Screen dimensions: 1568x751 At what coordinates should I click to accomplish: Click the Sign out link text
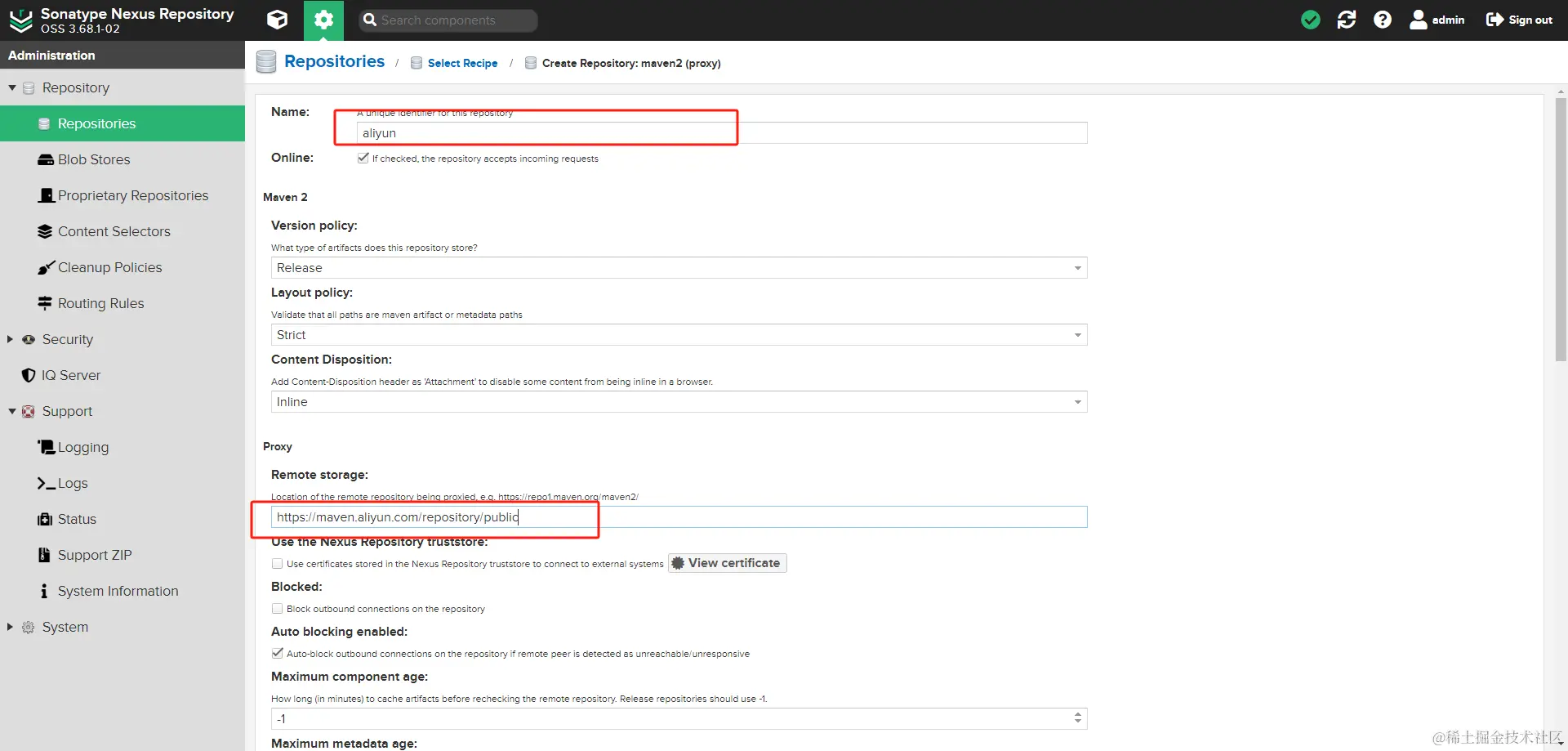click(x=1530, y=20)
